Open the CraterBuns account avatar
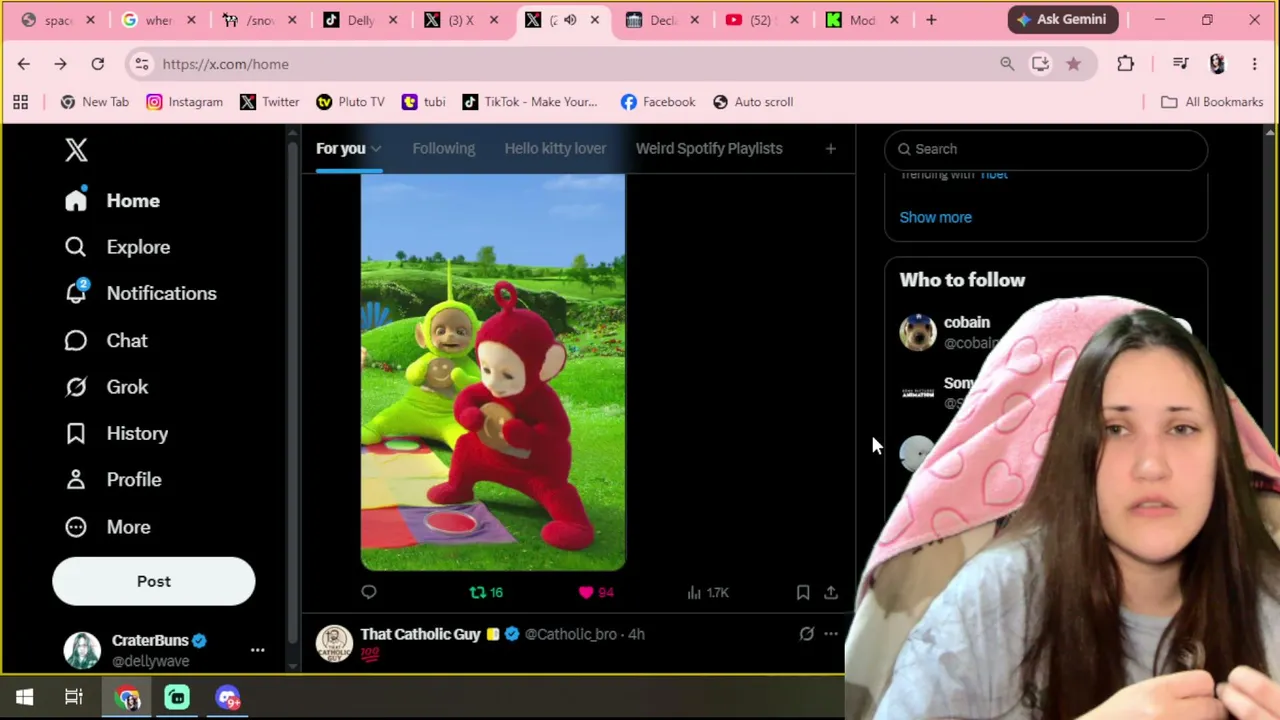1280x720 pixels. click(x=82, y=650)
